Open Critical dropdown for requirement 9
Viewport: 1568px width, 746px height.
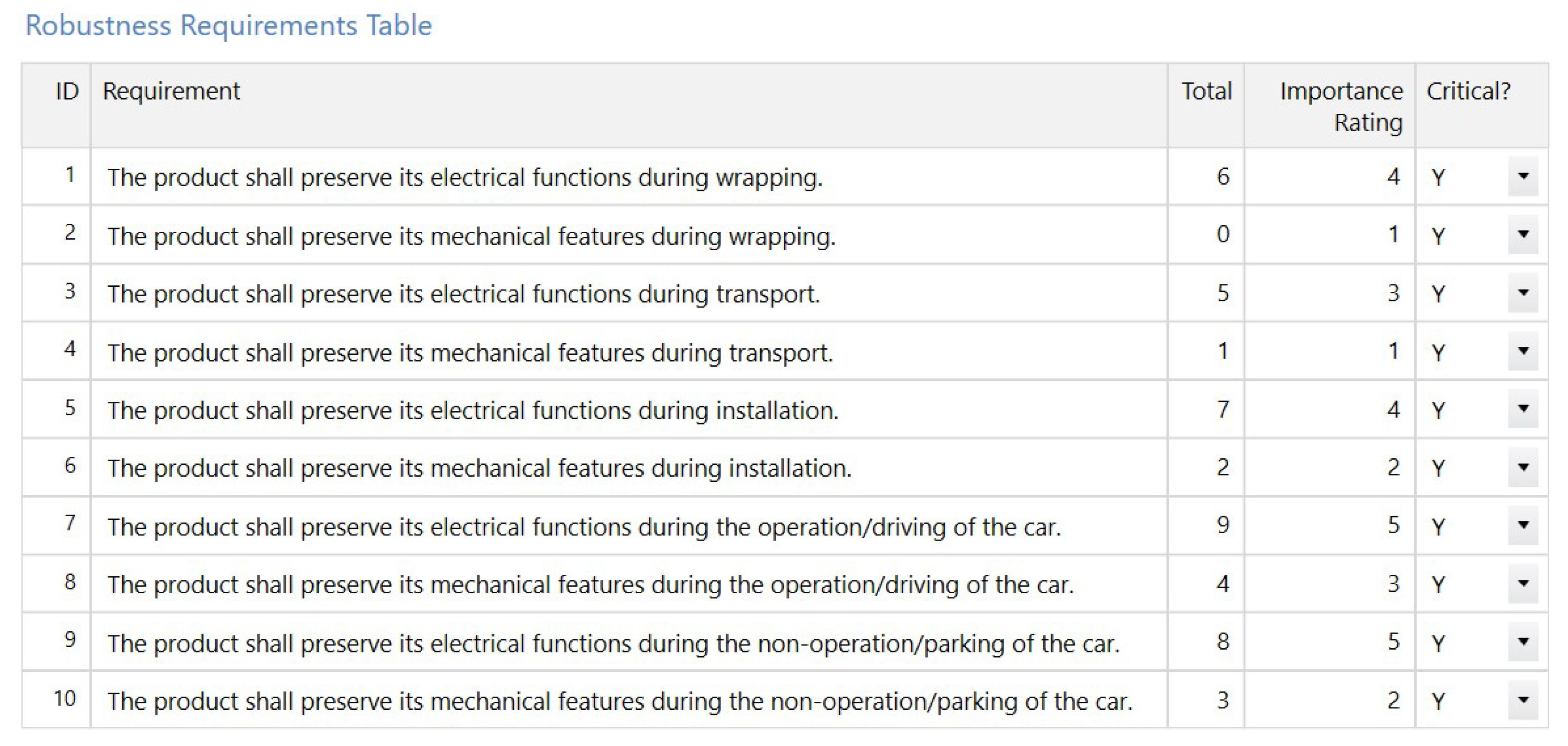point(1522,642)
